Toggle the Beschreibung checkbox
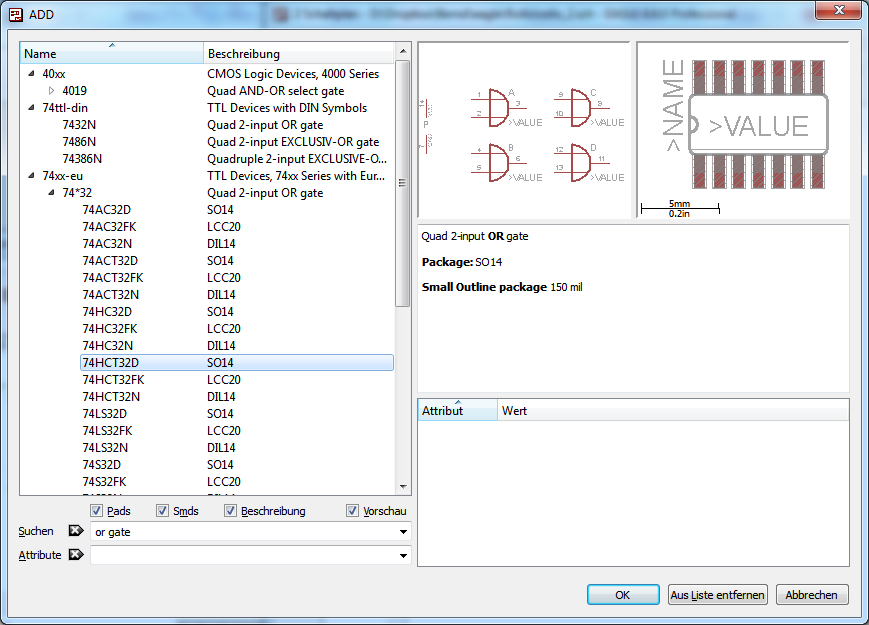Viewport: 869px width, 625px height. coord(231,510)
